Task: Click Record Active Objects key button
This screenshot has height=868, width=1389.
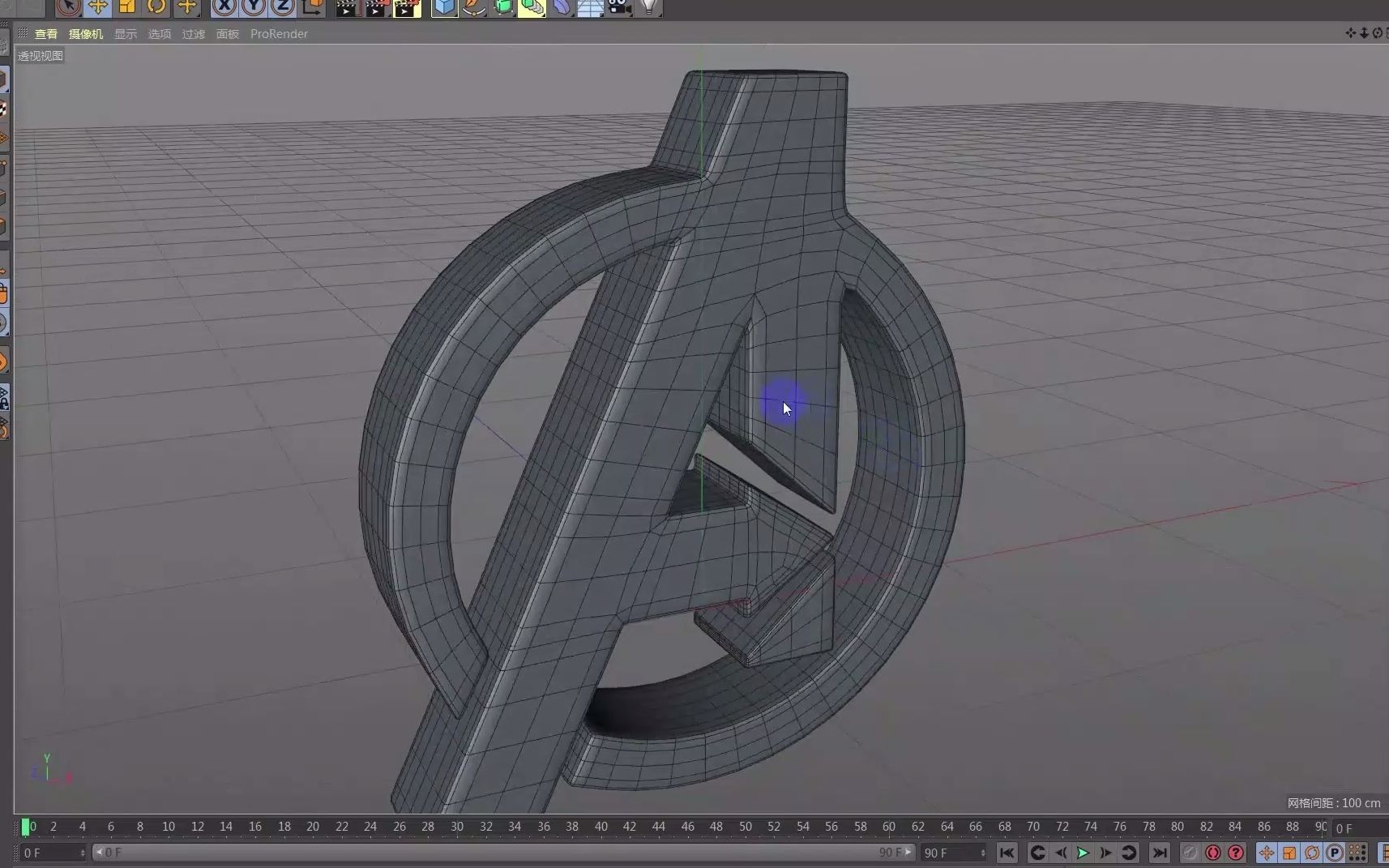Action: coord(1190,853)
